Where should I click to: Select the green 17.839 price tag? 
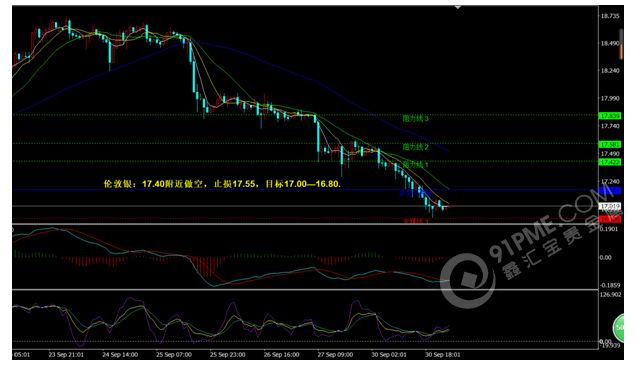point(610,116)
